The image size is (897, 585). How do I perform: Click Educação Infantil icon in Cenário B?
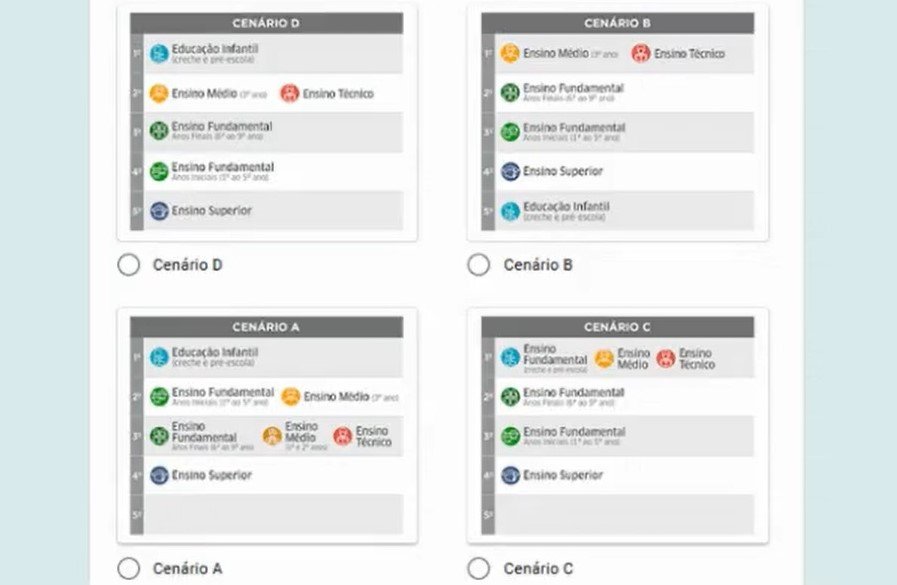pos(510,211)
